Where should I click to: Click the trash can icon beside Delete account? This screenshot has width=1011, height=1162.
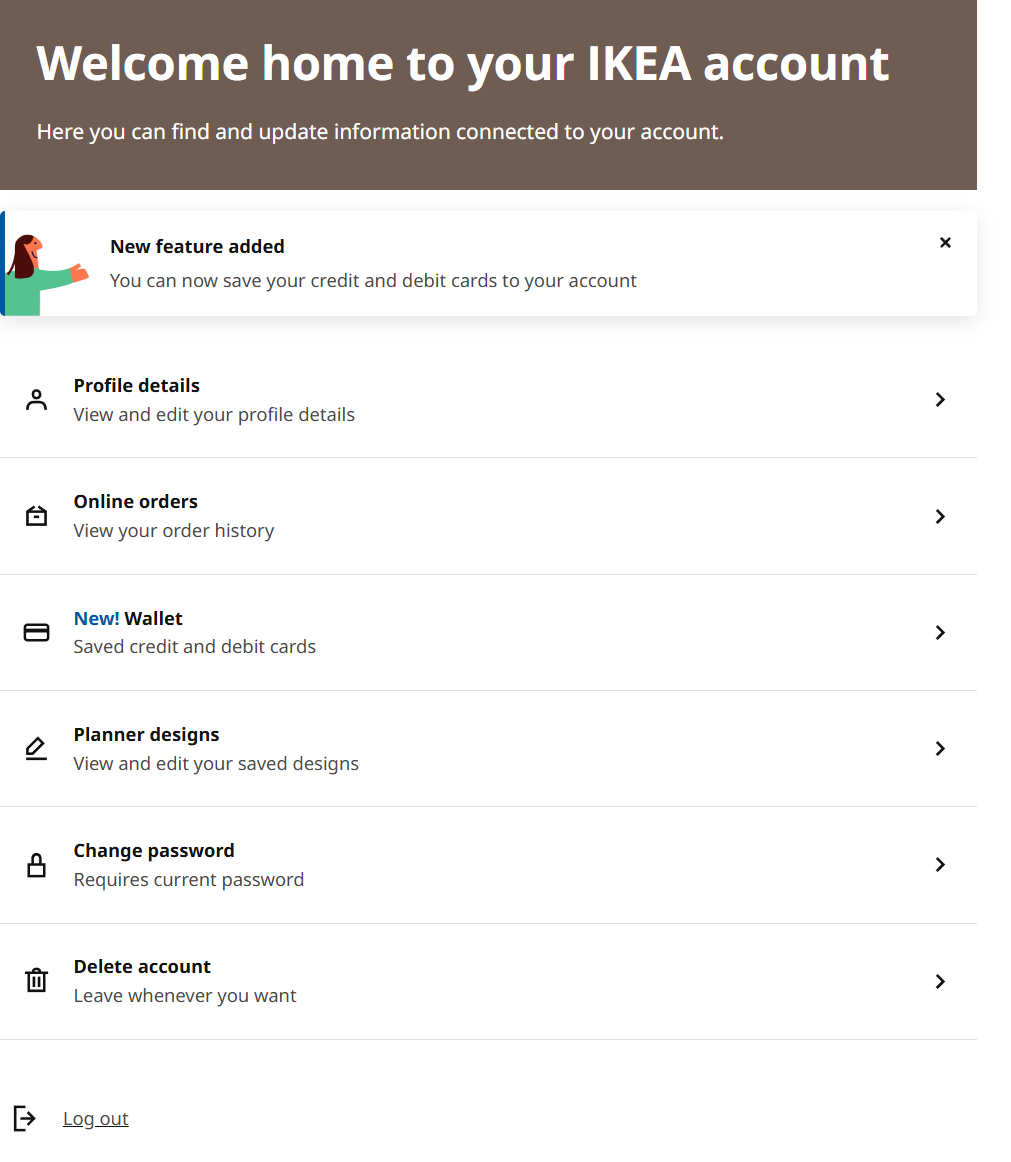click(36, 980)
